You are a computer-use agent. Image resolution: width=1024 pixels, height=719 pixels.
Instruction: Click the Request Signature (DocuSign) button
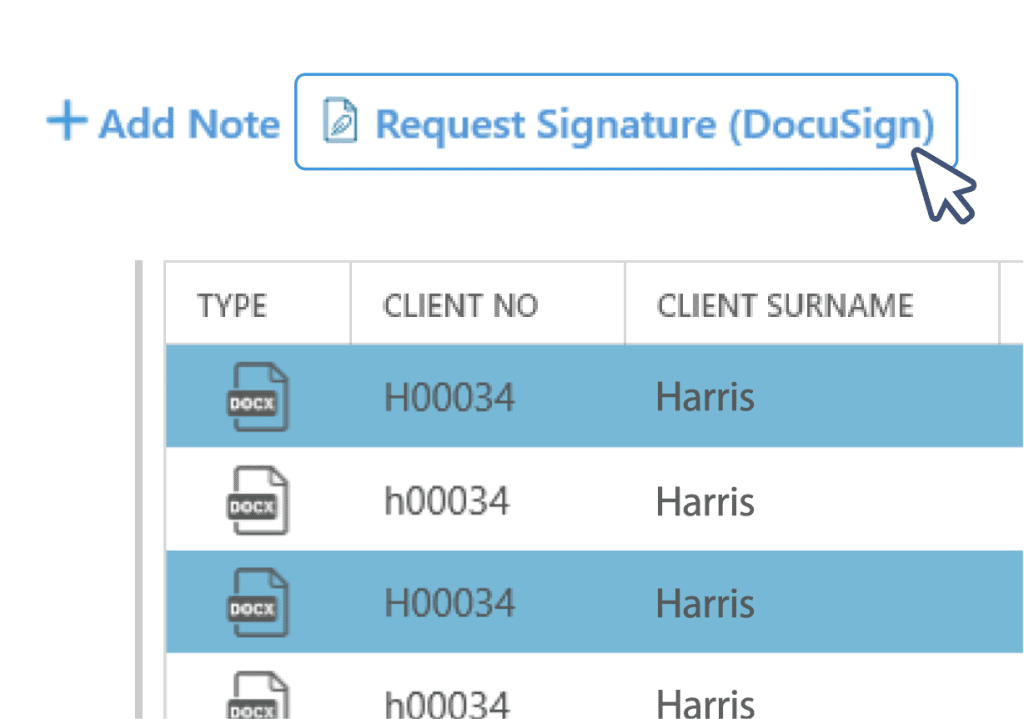click(x=626, y=121)
